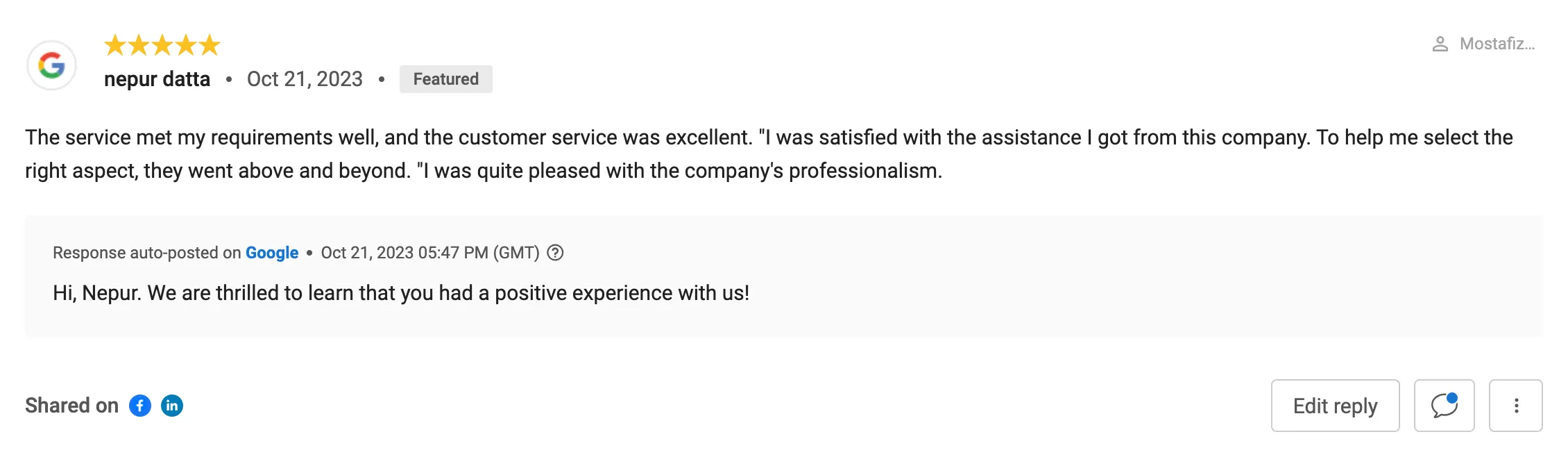
Task: Click the Featured tag badge
Action: click(x=446, y=79)
